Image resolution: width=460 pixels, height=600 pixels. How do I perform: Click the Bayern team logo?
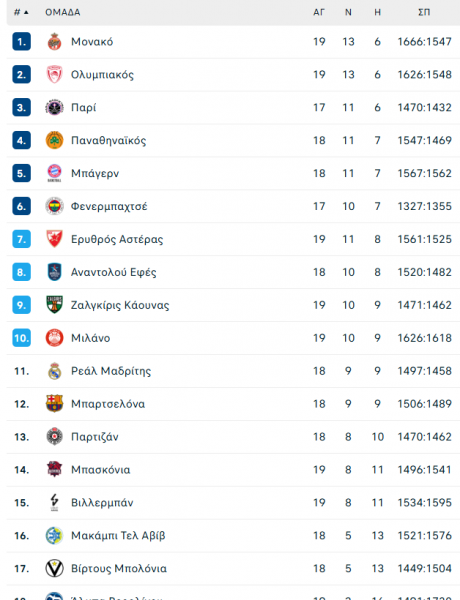(x=54, y=173)
